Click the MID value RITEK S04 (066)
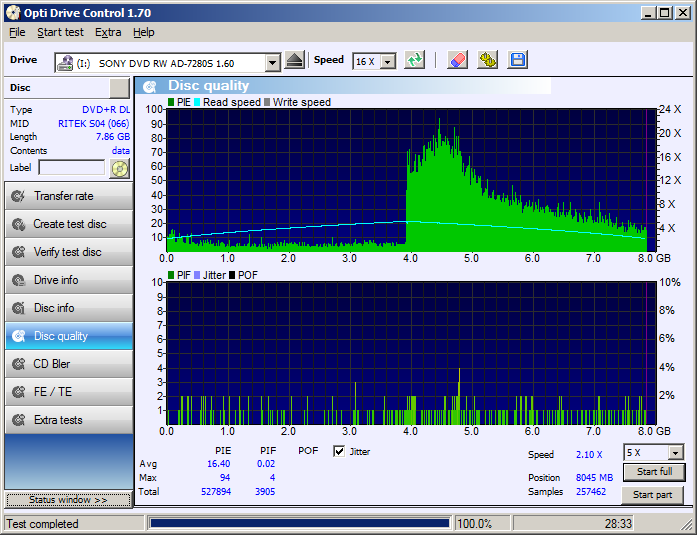Viewport: 697px width, 535px height. 94,124
